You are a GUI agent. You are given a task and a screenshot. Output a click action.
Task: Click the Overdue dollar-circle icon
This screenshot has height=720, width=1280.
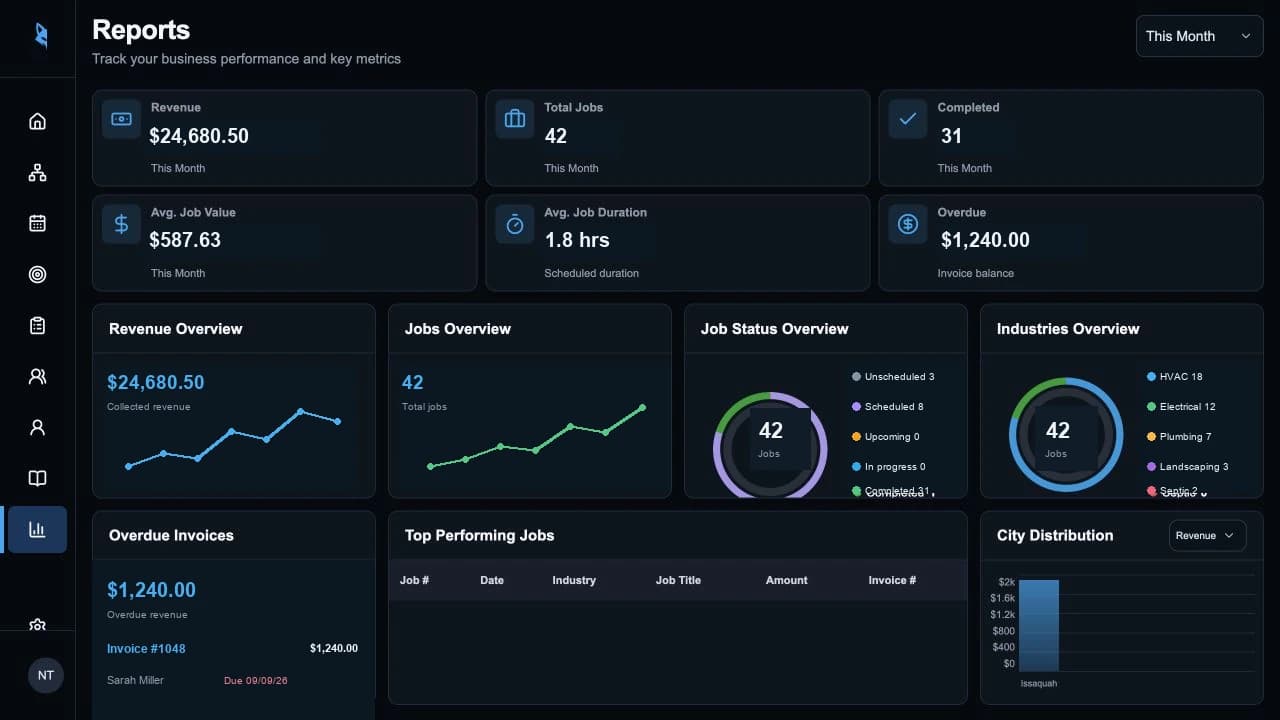pyautogui.click(x=908, y=224)
